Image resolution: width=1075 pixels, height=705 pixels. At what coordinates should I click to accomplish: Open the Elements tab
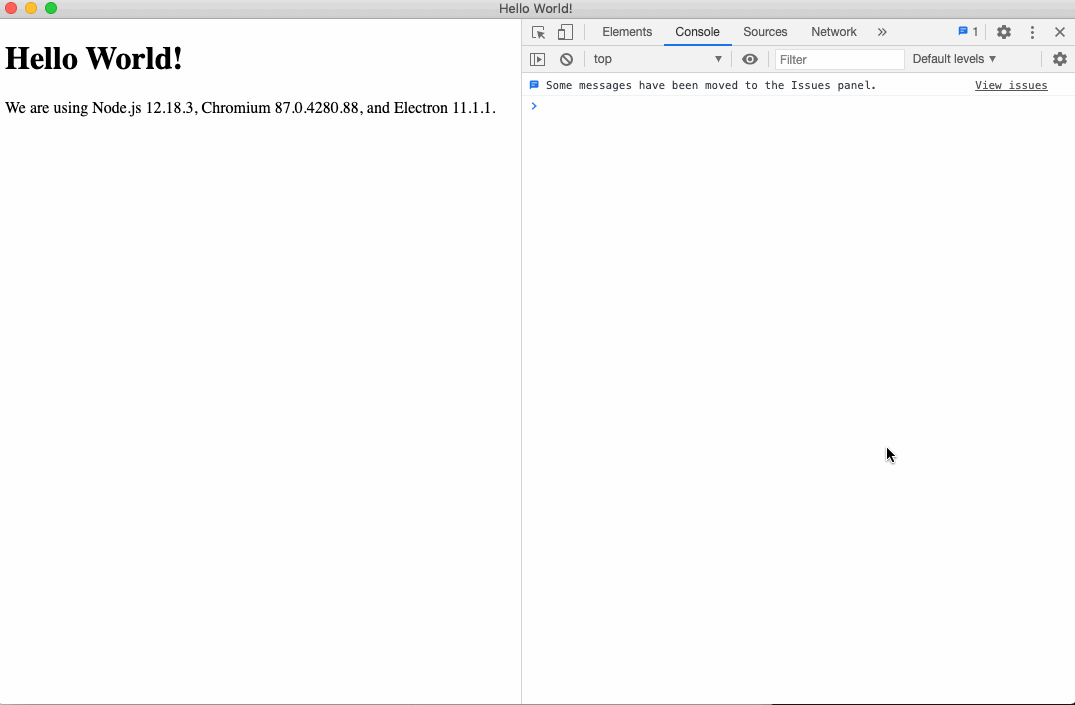pyautogui.click(x=627, y=32)
